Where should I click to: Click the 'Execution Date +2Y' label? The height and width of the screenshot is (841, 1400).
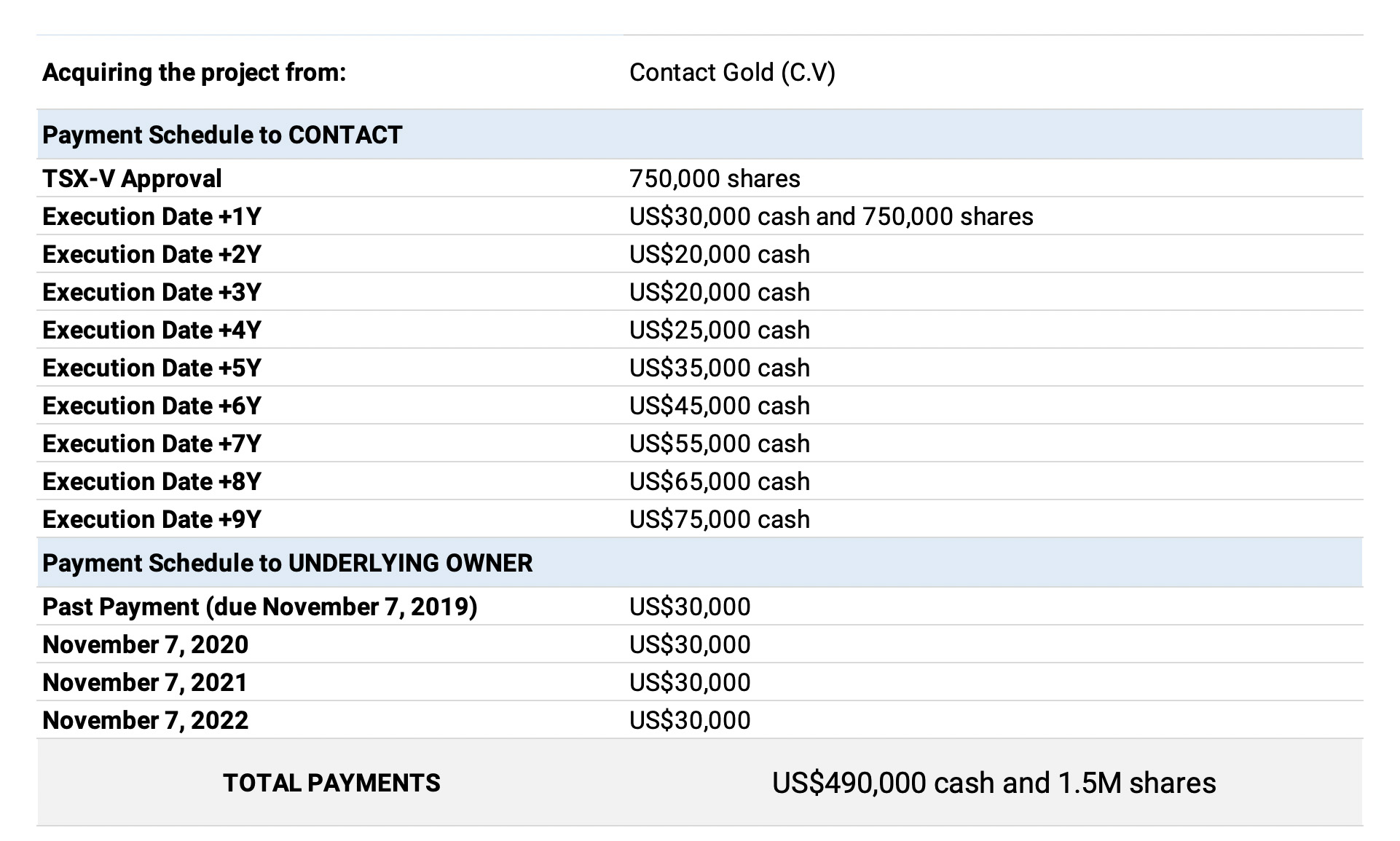152,255
